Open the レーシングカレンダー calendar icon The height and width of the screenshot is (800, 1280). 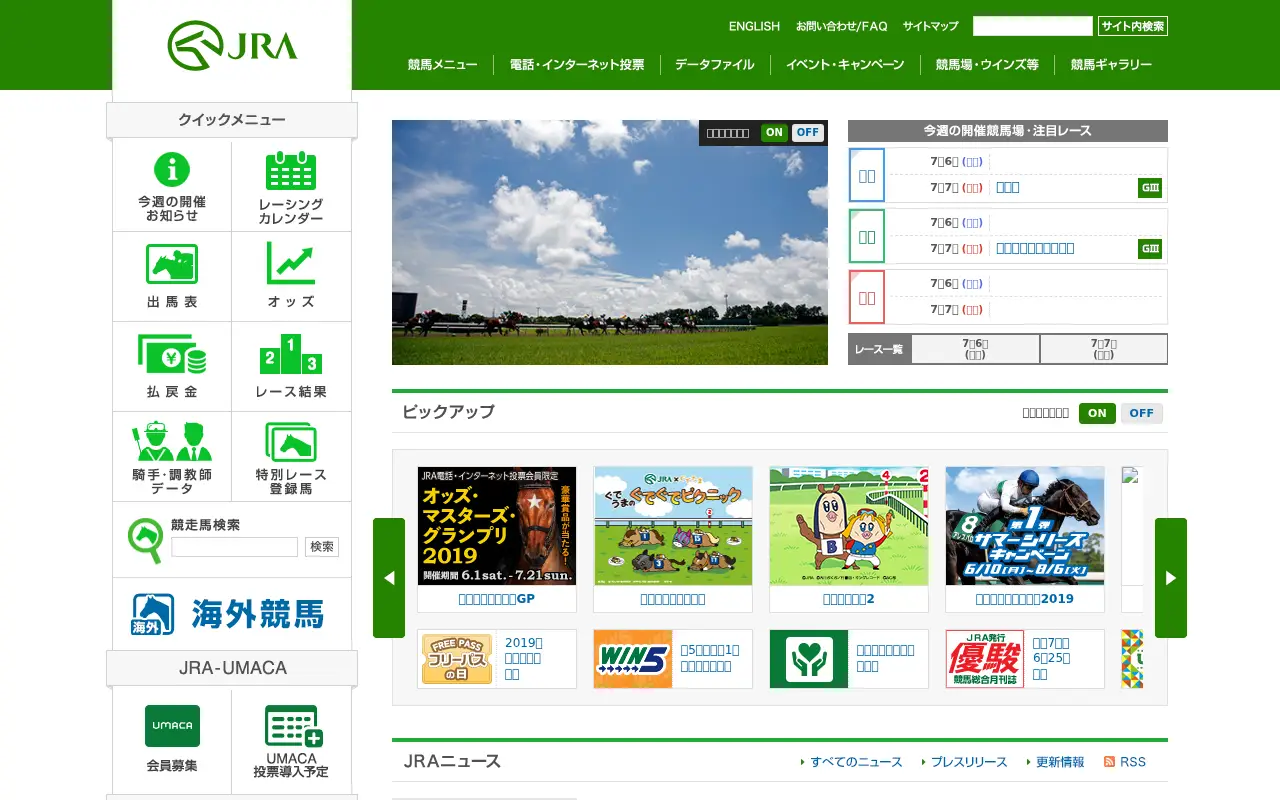click(x=291, y=187)
